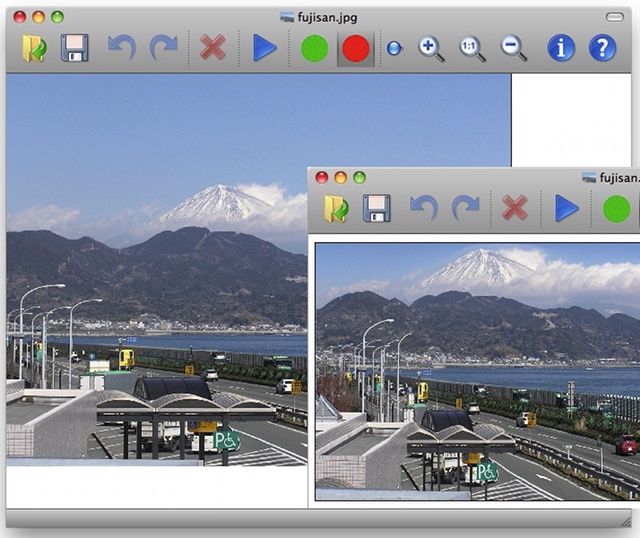
Task: Choose the small blue brush size icon
Action: point(394,48)
